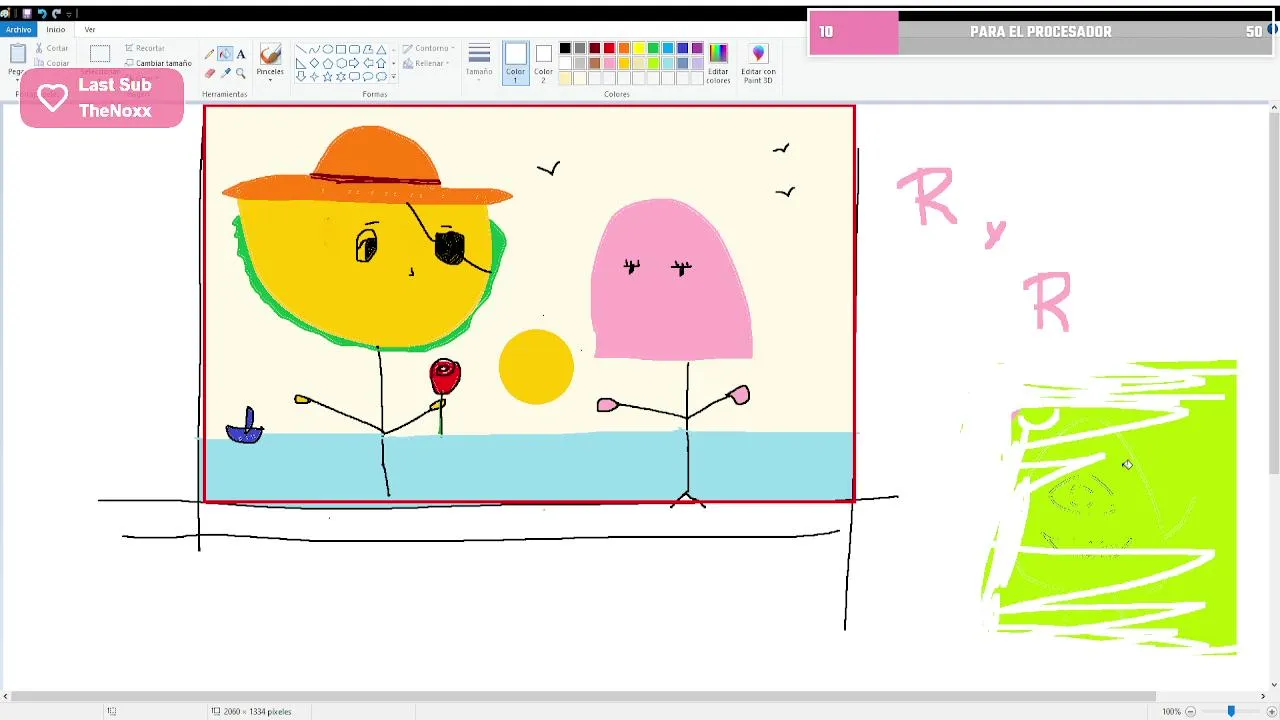The width and height of the screenshot is (1280, 720).
Task: Pick the purple color swatch
Action: (x=697, y=48)
